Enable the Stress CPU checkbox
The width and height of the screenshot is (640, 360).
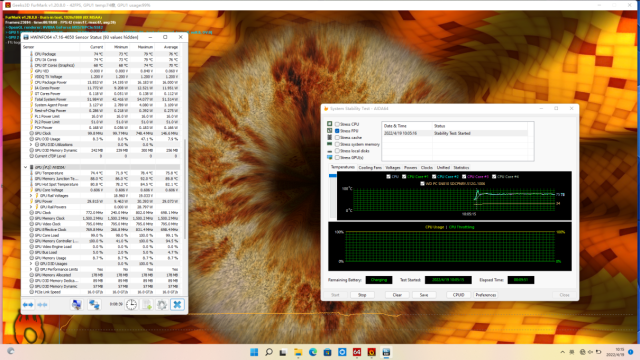tap(337, 124)
